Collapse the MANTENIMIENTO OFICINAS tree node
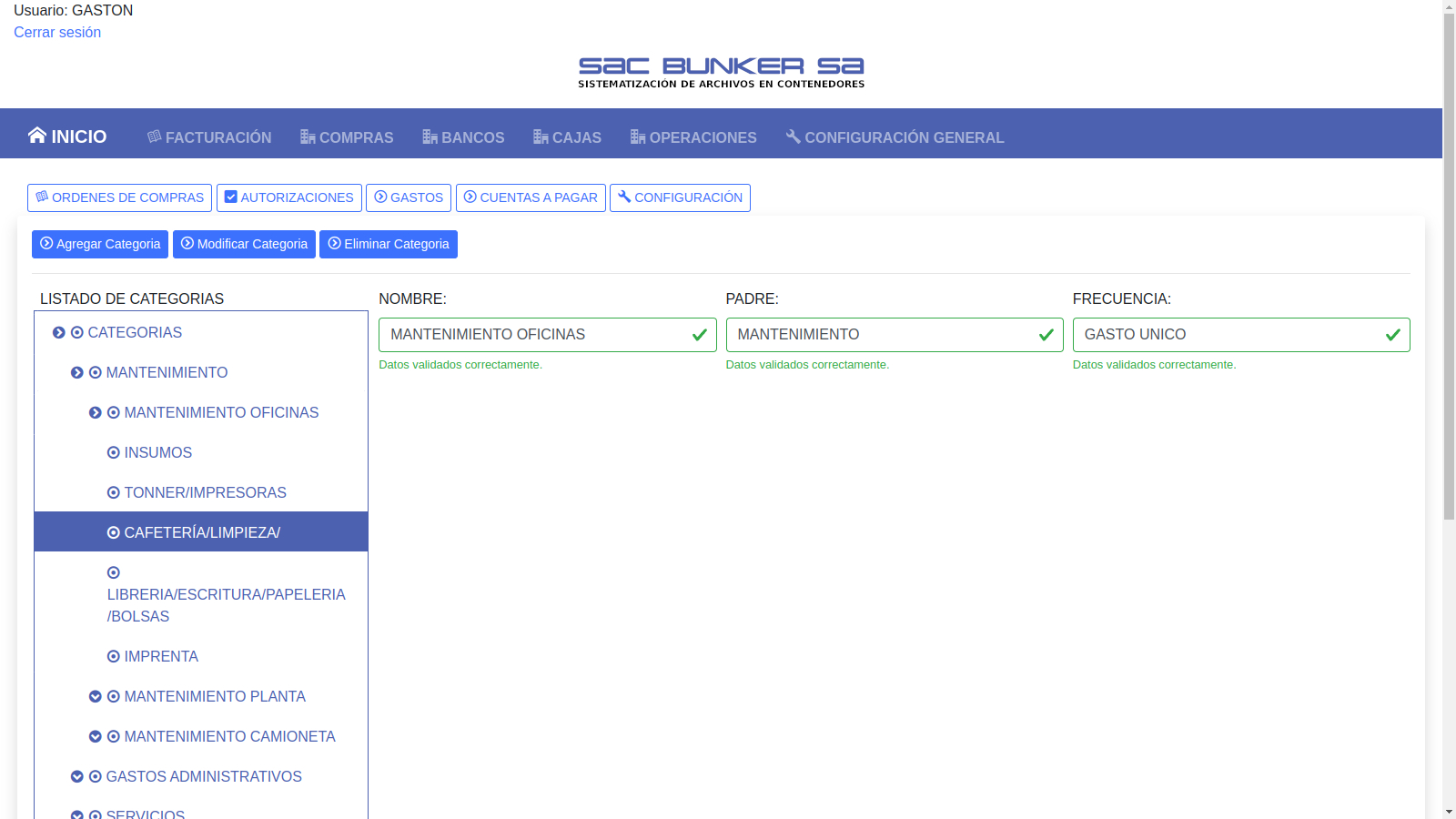 click(95, 413)
